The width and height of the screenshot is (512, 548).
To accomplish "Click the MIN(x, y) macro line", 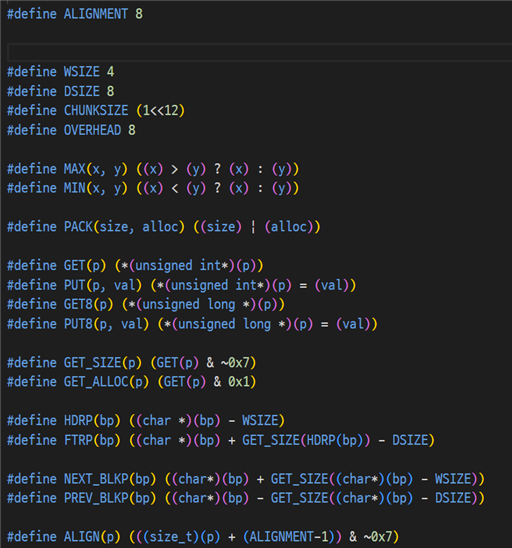I will click(153, 188).
